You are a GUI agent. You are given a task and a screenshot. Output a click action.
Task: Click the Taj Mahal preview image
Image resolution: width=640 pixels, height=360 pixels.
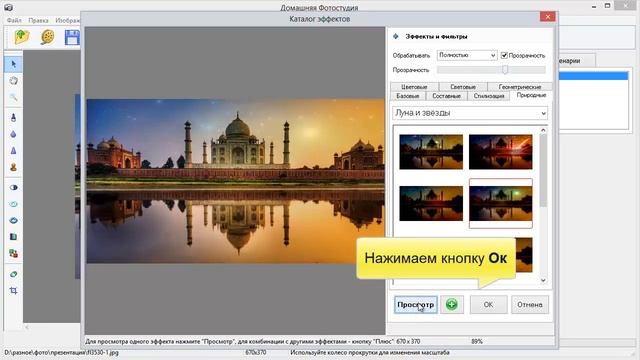tap(236, 181)
